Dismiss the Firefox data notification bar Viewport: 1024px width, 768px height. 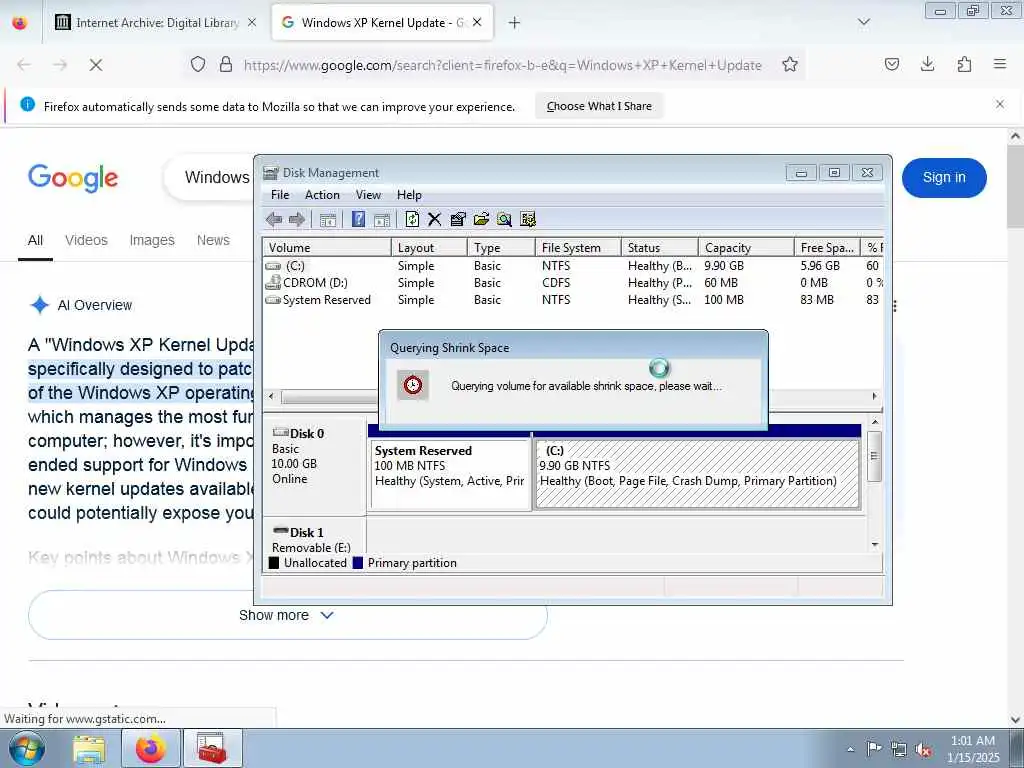(1000, 104)
